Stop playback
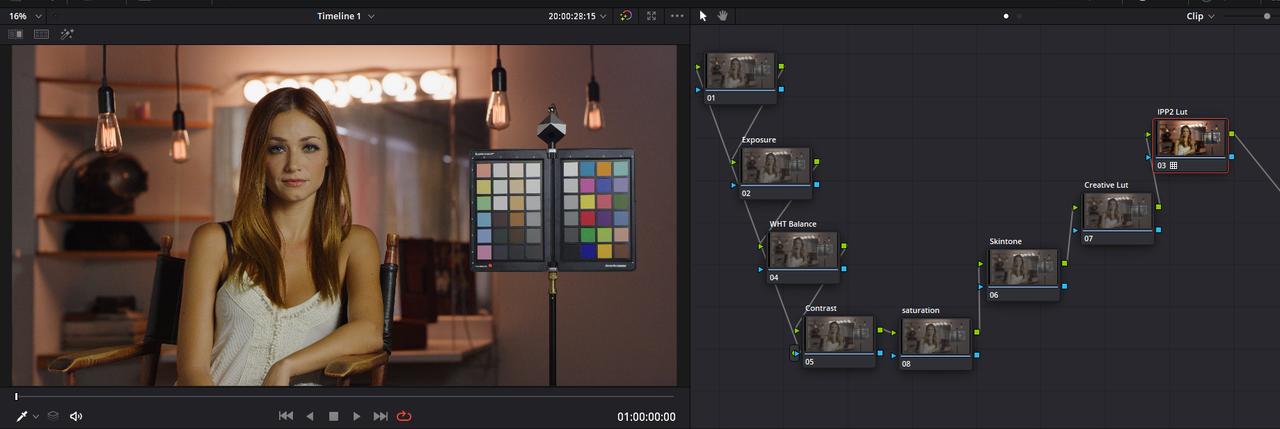Viewport: 1280px width, 429px height. [334, 416]
